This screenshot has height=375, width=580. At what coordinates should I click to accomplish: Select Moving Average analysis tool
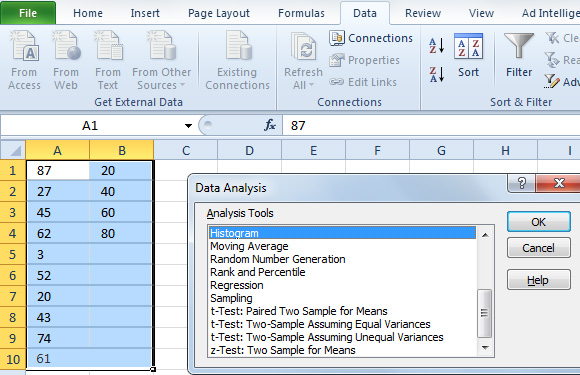342,246
